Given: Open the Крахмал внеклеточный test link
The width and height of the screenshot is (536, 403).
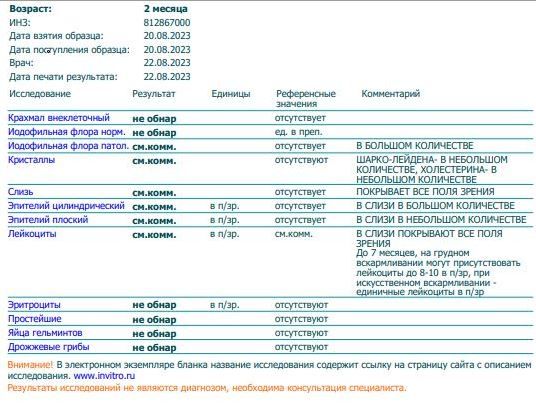Looking at the screenshot, I should [x=59, y=118].
